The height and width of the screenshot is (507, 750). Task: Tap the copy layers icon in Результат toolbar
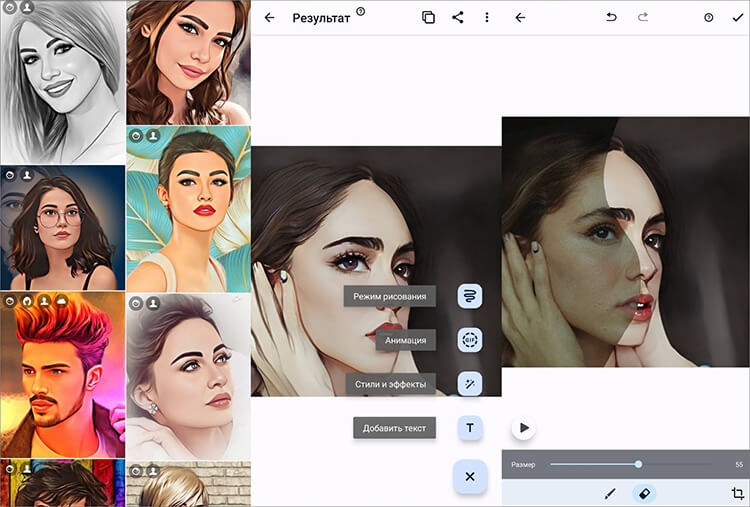(x=428, y=18)
